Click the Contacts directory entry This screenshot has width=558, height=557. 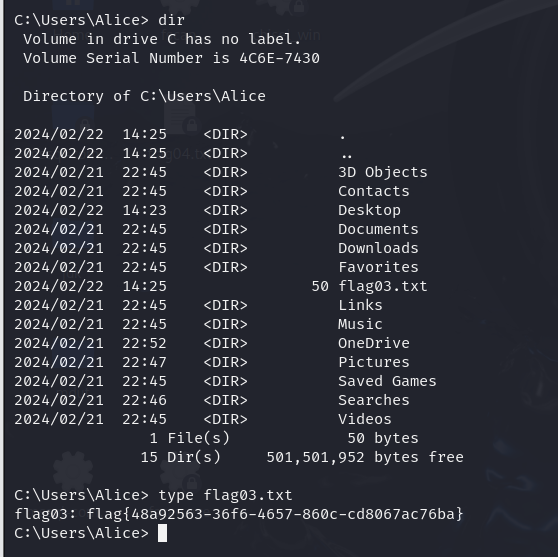pos(374,191)
